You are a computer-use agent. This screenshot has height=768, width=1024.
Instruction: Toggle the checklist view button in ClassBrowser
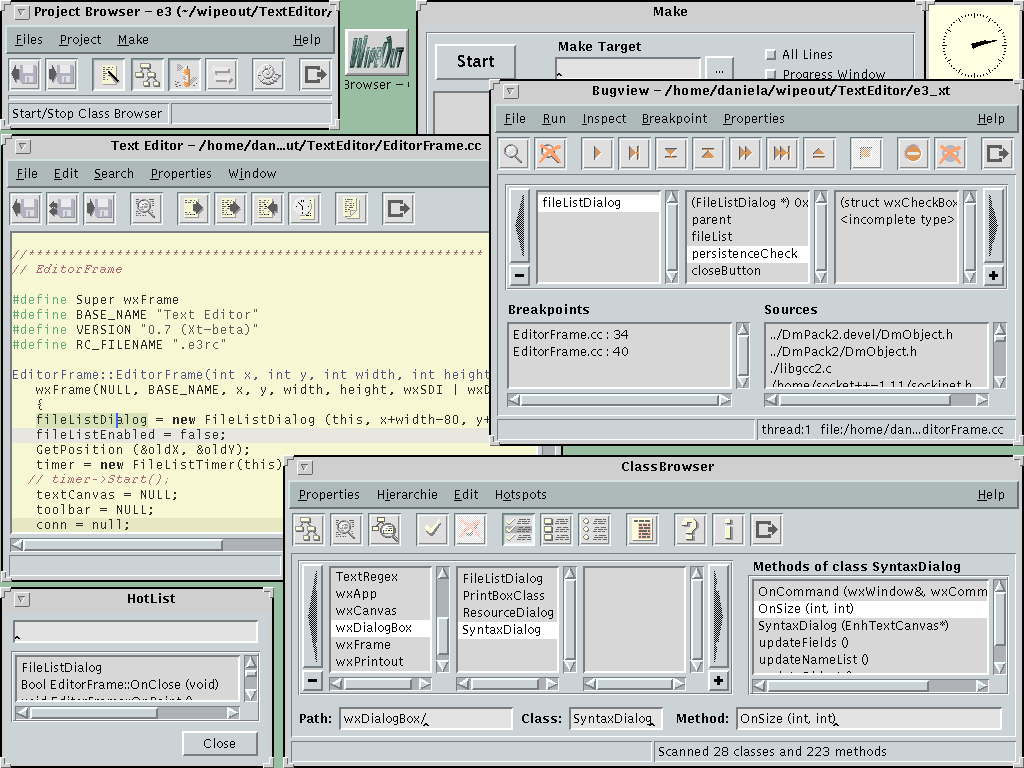(x=517, y=529)
